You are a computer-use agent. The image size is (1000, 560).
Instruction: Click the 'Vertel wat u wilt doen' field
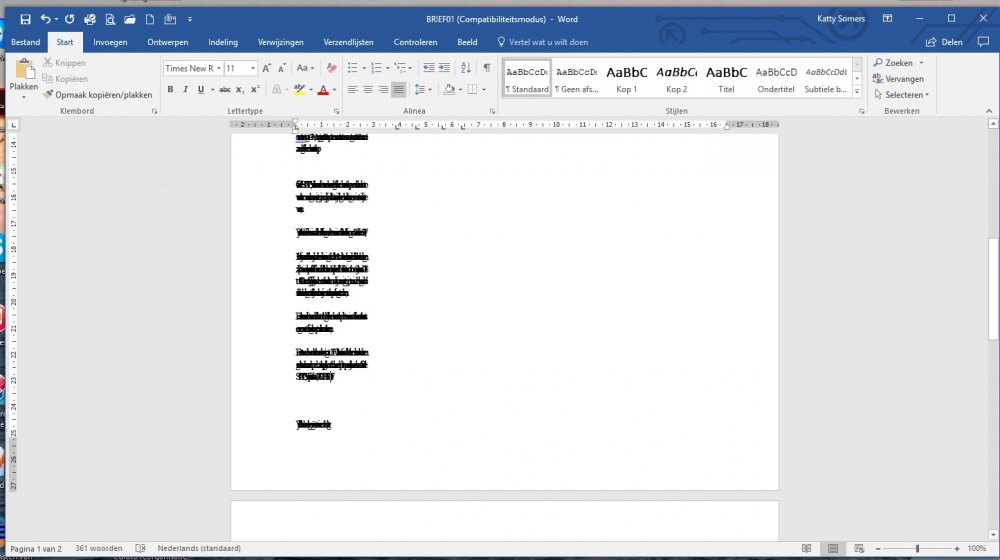click(x=548, y=42)
